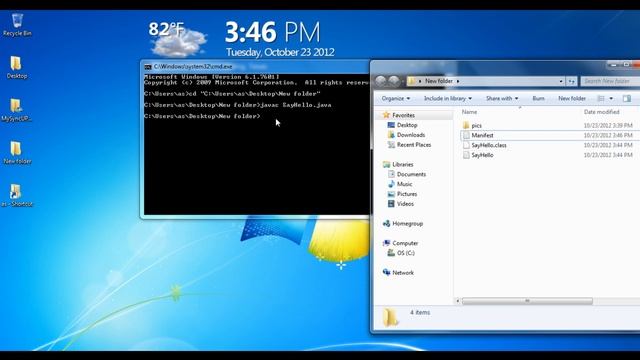Open the Share with dropdown
The height and width of the screenshot is (360, 640).
pos(502,98)
